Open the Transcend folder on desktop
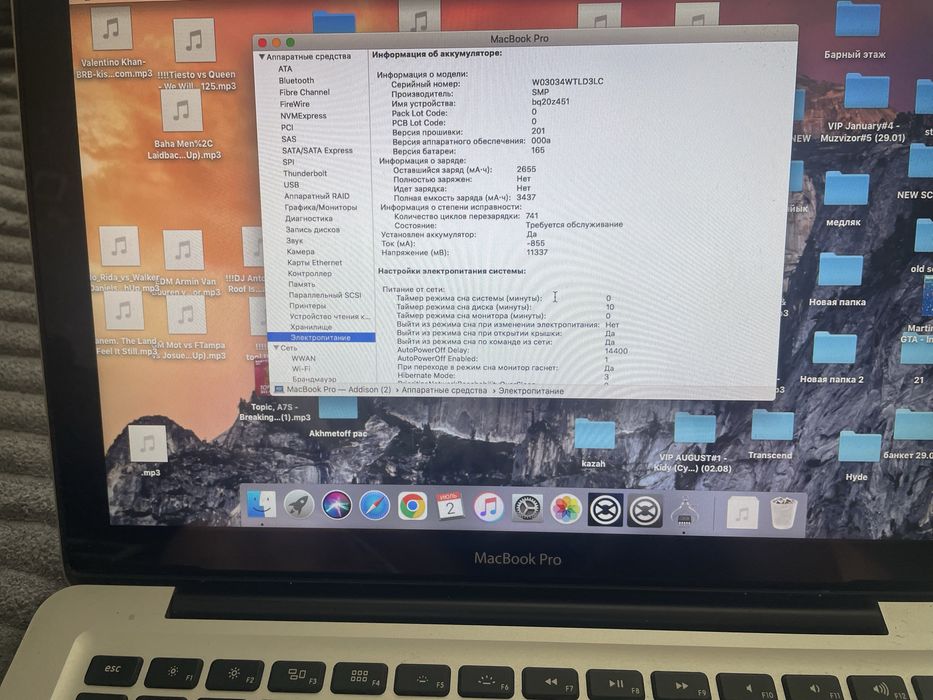The height and width of the screenshot is (700, 933). [x=771, y=435]
